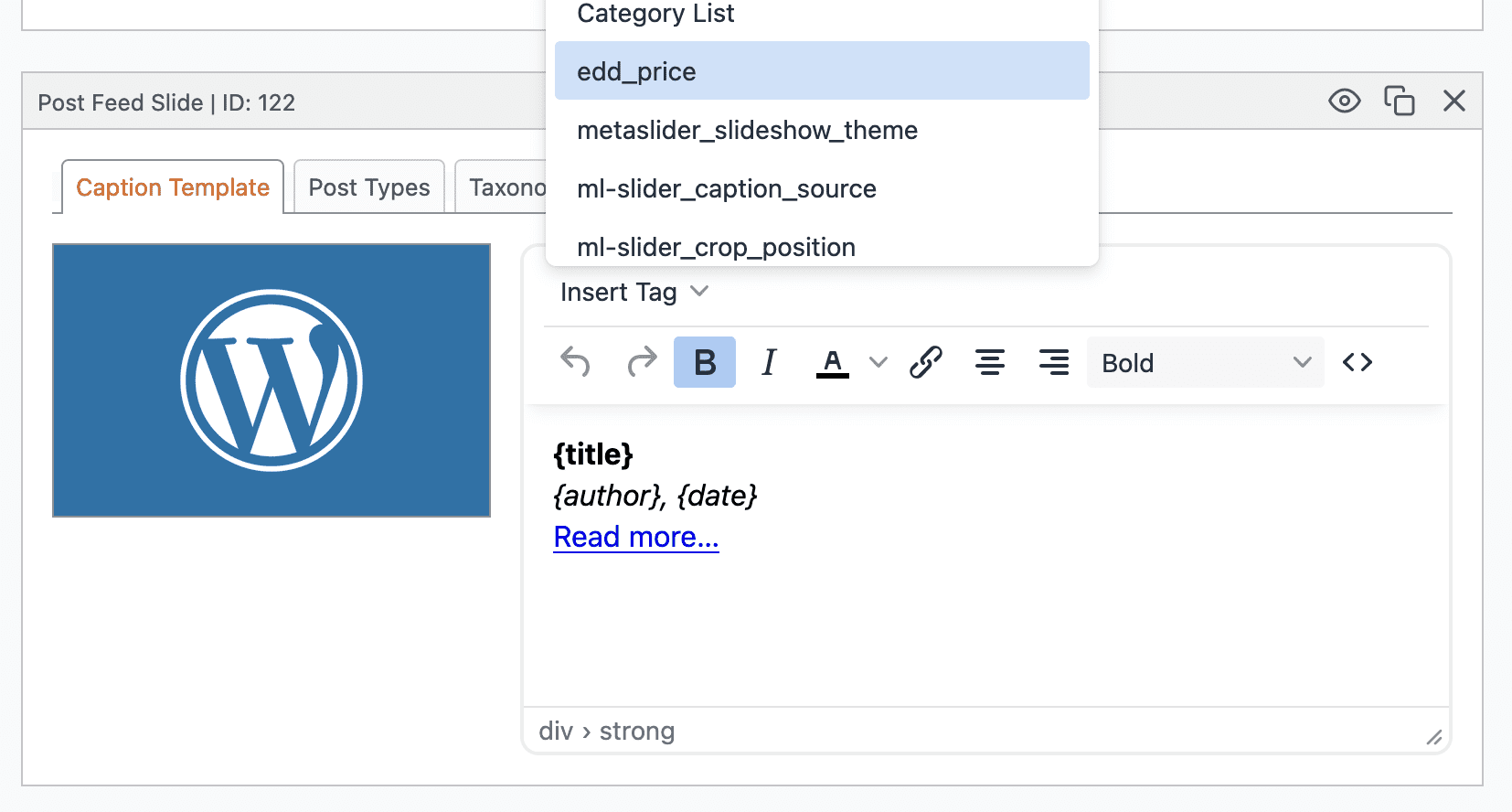Screen dimensions: 1512x812
Task: Click the WordPress logo slide thumbnail
Action: pos(272,380)
